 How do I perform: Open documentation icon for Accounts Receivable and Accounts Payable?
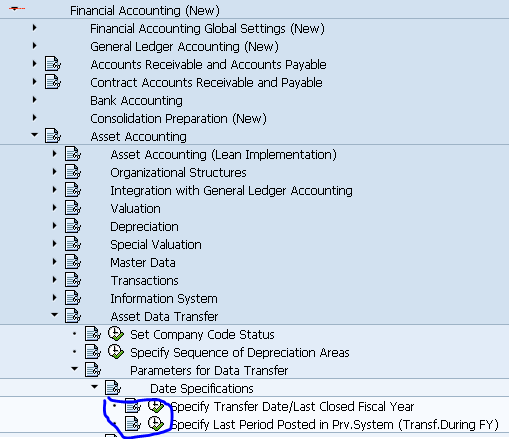click(53, 64)
